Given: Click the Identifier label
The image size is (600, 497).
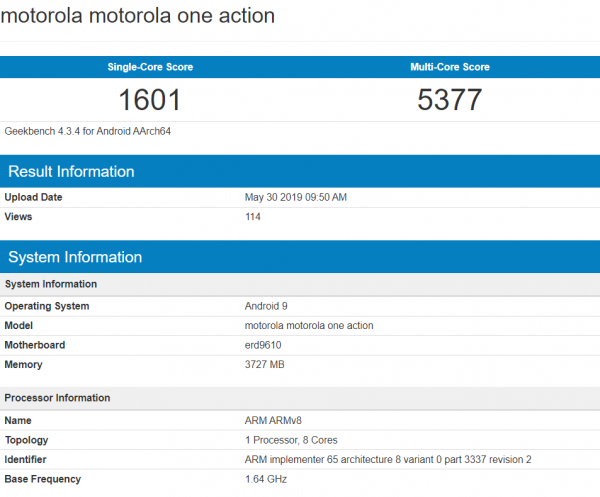Looking at the screenshot, I should click(25, 460).
